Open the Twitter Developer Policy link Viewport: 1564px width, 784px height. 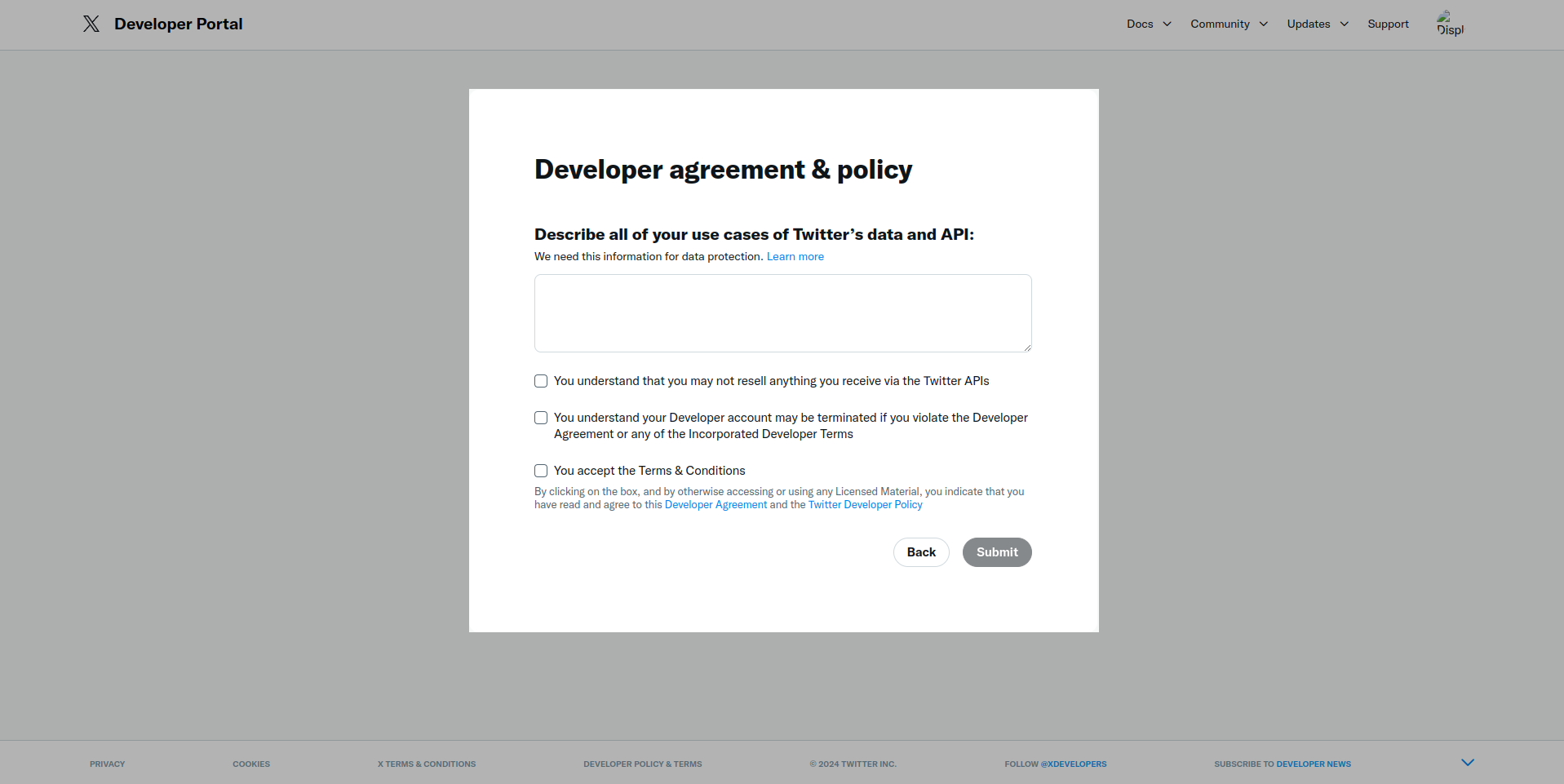pyautogui.click(x=866, y=505)
